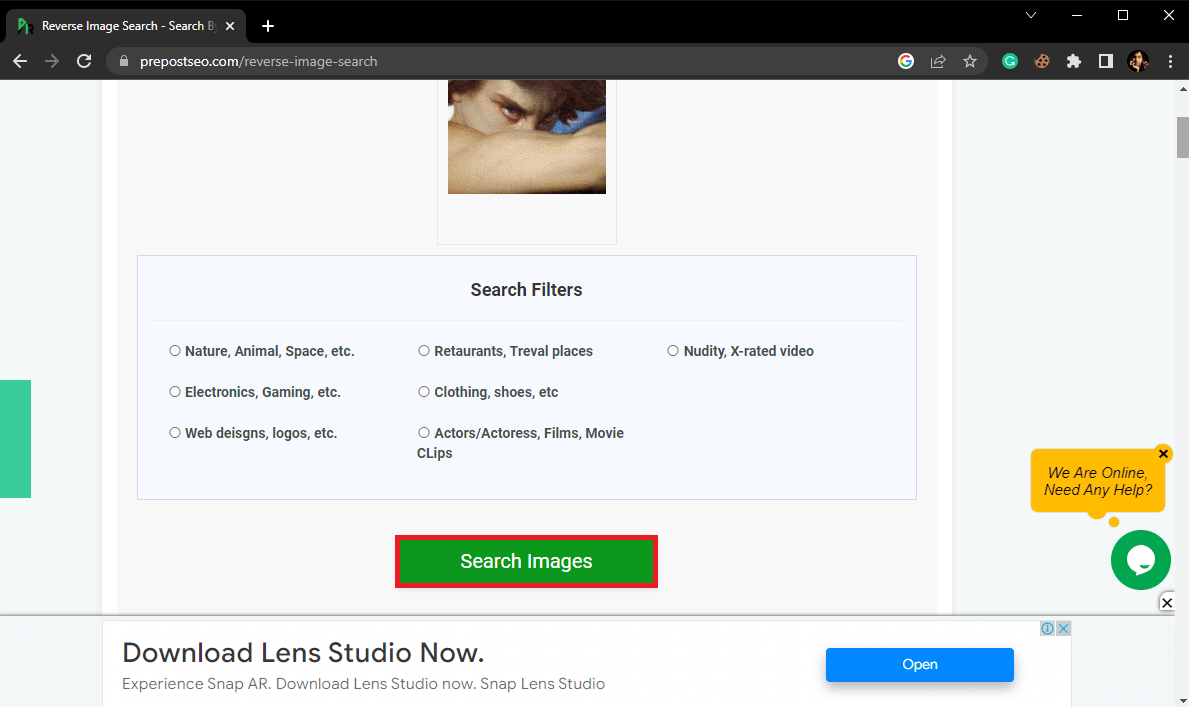Close the Reverse Image Search tab
The height and width of the screenshot is (707, 1189).
230,26
